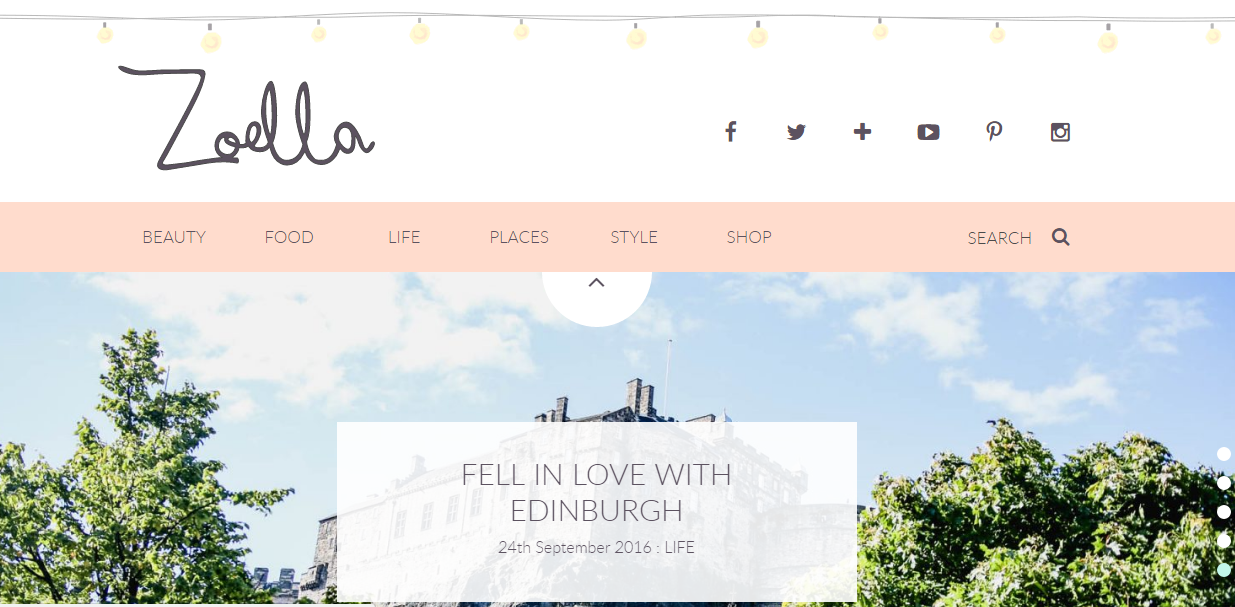1235x607 pixels.
Task: Select the second slideshow dot
Action: (1224, 483)
